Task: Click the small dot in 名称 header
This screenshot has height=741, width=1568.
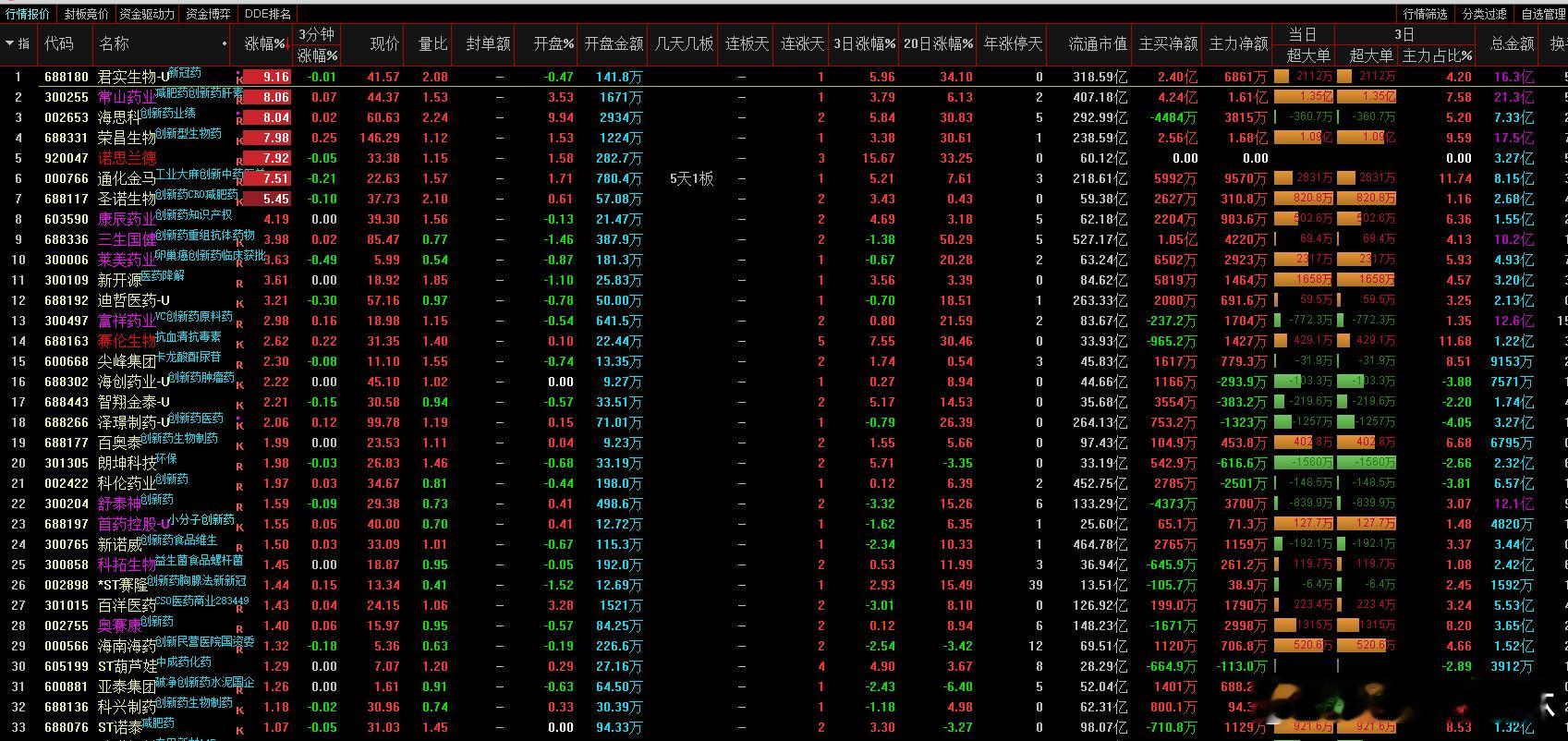Action: [x=225, y=43]
